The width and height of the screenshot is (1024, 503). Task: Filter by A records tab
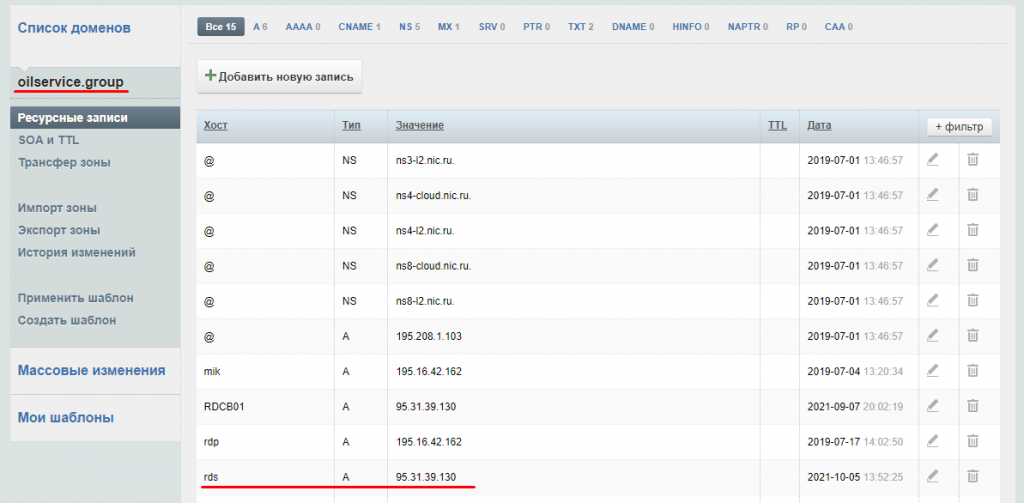click(260, 27)
